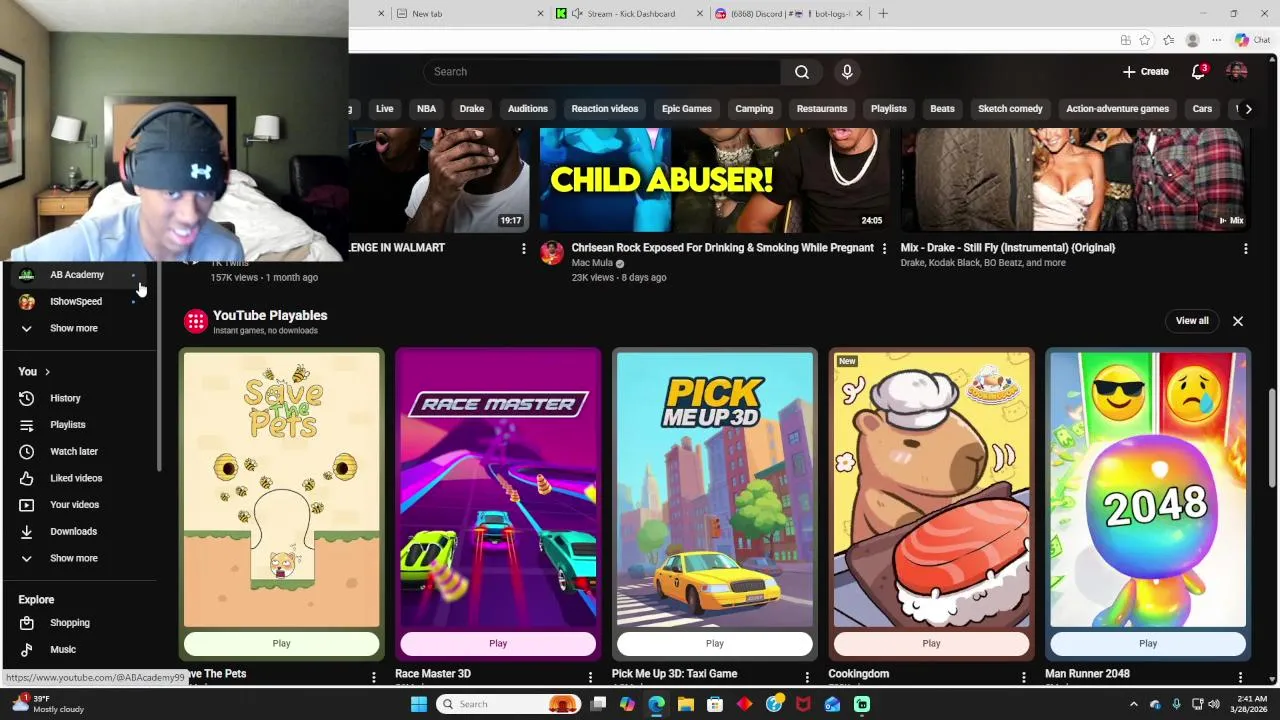
Task: Open File Explorer from the taskbar
Action: (686, 704)
